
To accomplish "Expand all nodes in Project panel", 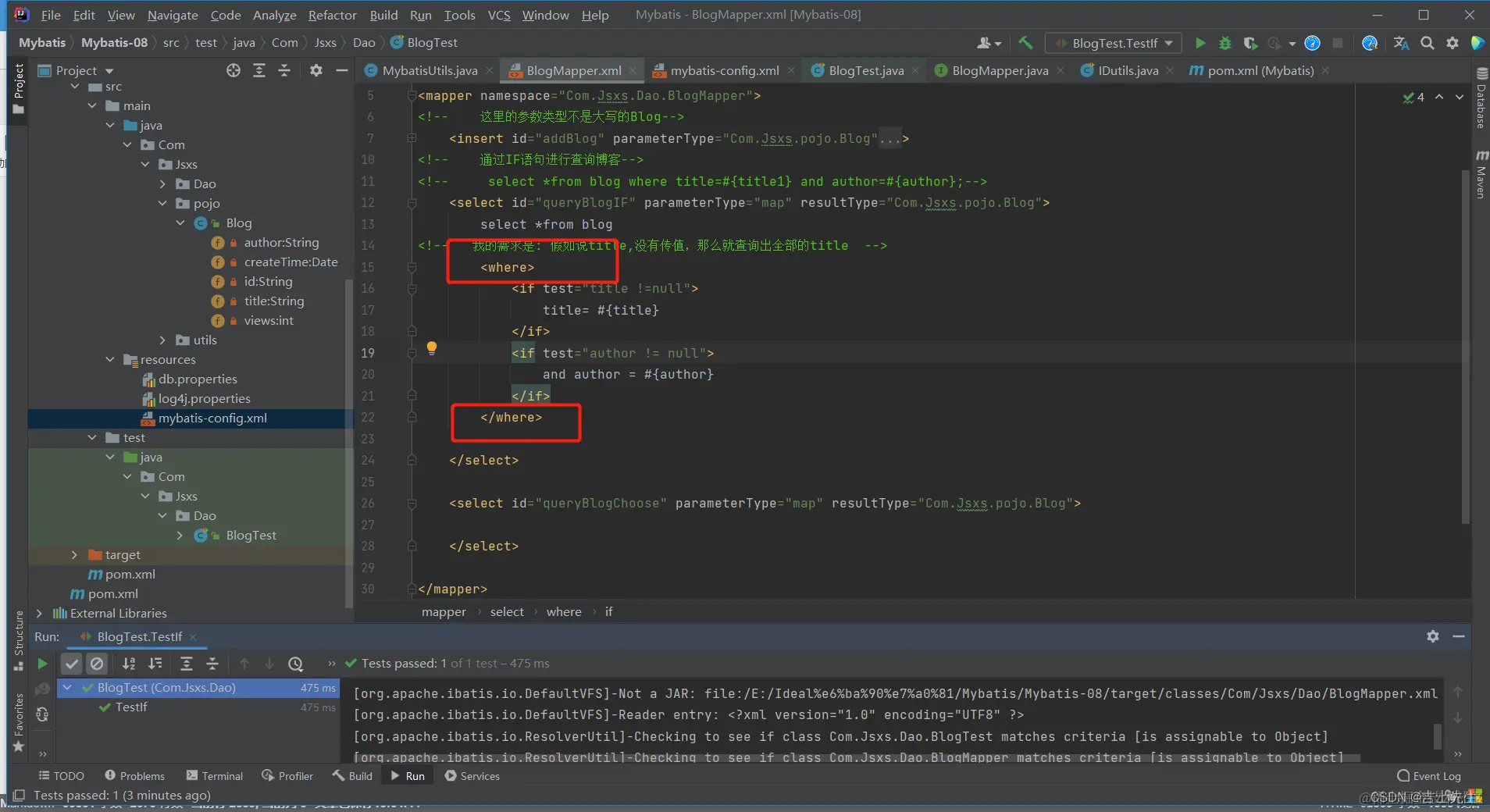I will pos(259,70).
